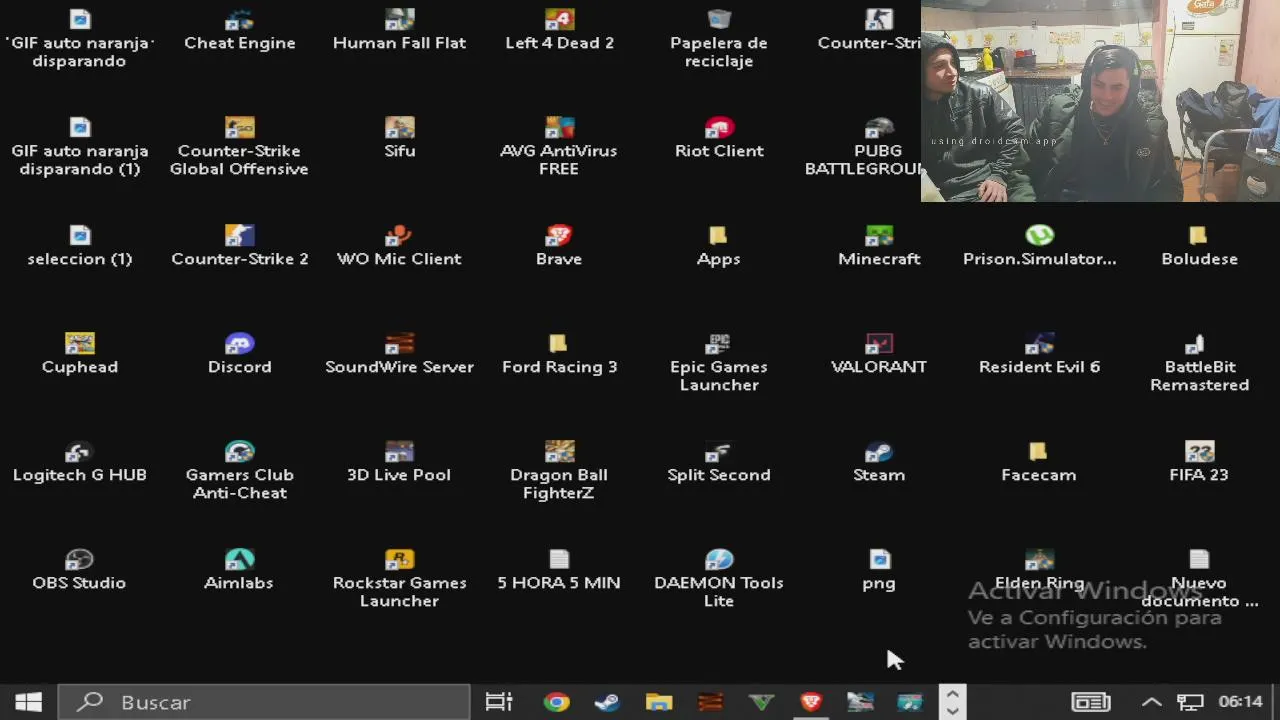Open the news and interests taskbar icon
The width and height of the screenshot is (1280, 720).
tap(1091, 702)
